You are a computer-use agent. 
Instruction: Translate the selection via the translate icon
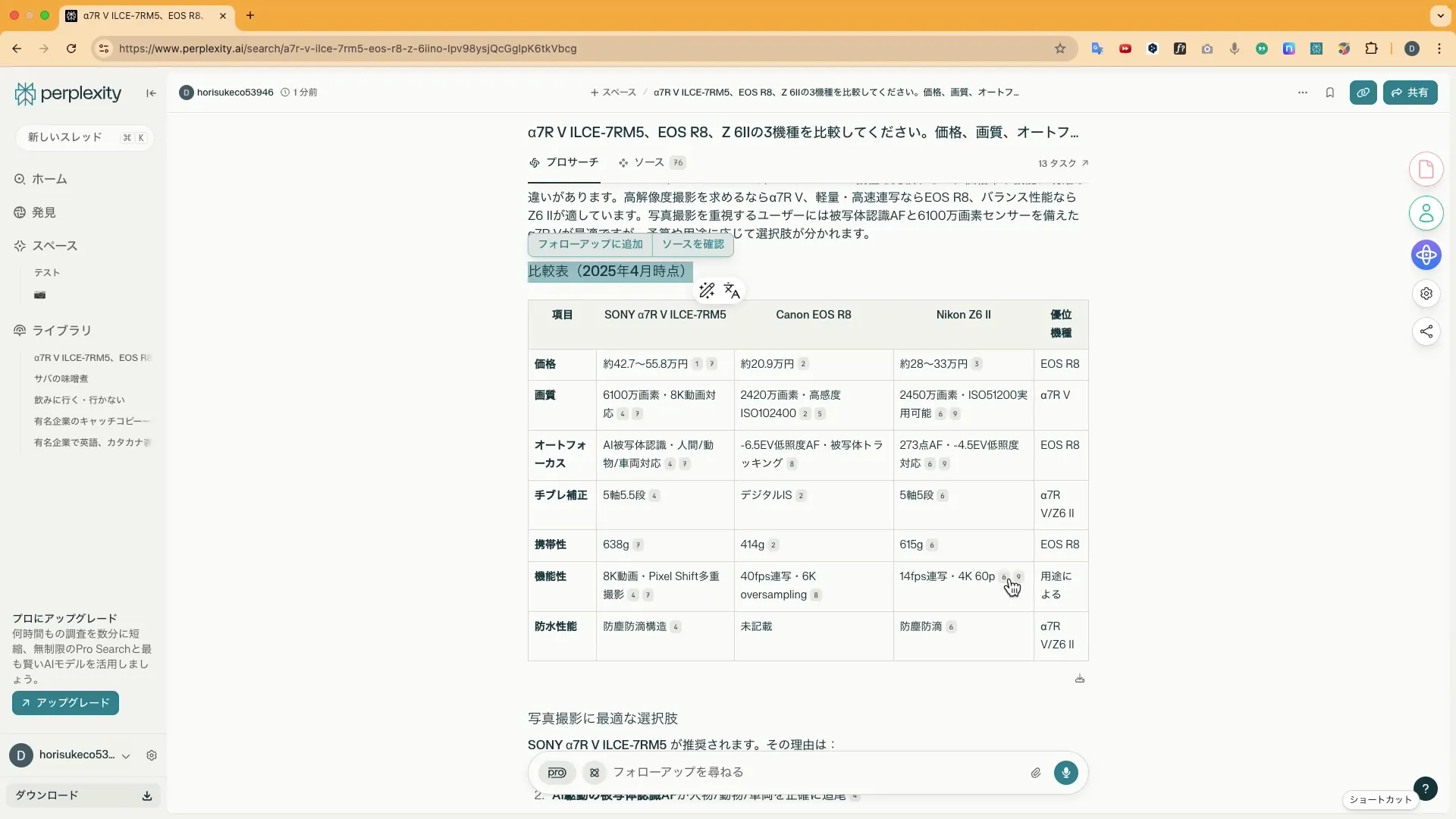click(731, 290)
